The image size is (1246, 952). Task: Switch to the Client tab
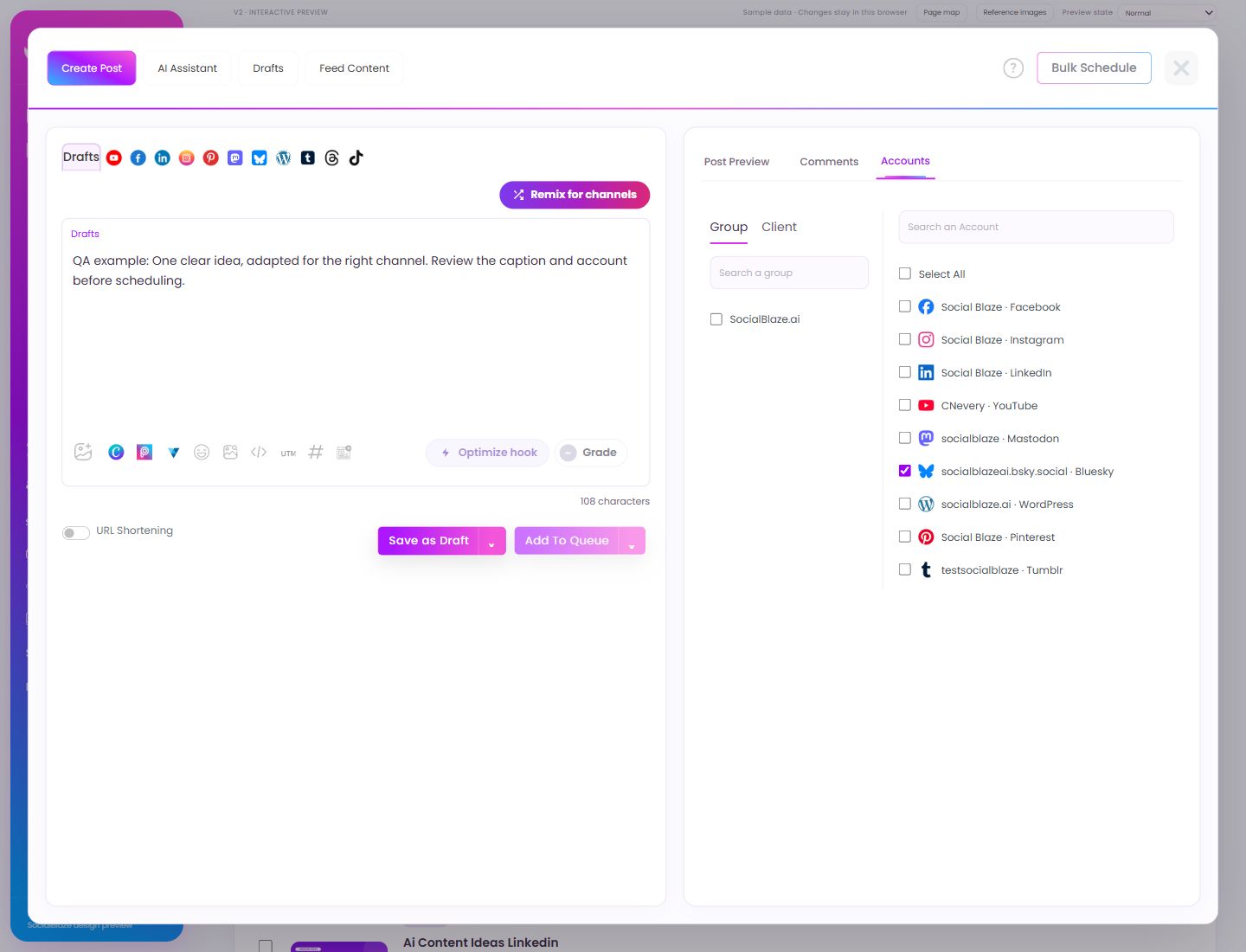pyautogui.click(x=779, y=227)
